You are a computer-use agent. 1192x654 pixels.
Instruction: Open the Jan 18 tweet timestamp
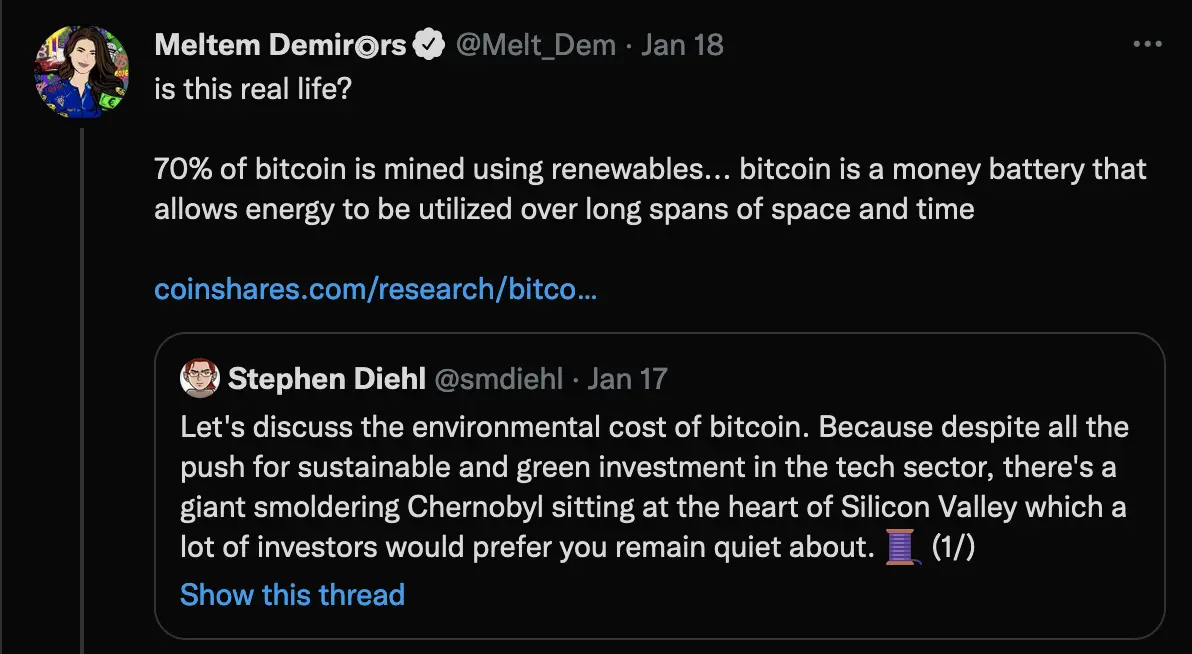[x=682, y=46]
